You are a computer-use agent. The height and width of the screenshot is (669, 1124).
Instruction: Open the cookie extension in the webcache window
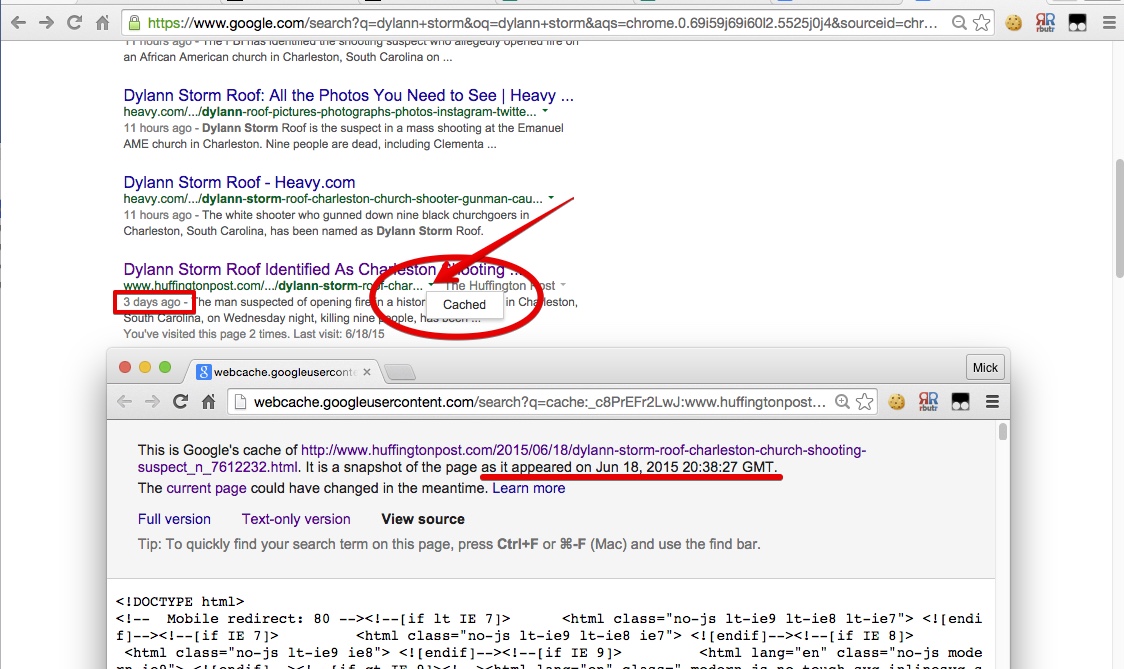pos(897,402)
